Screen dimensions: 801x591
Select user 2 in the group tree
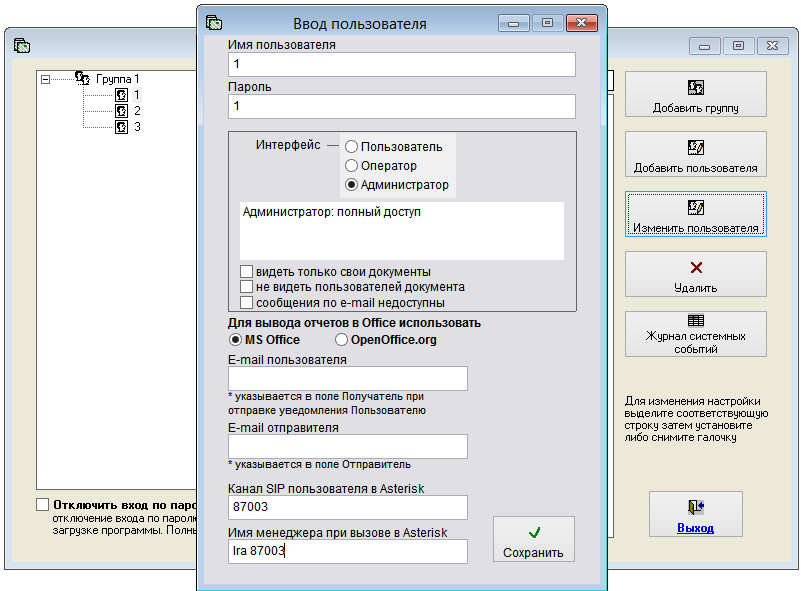coord(137,111)
